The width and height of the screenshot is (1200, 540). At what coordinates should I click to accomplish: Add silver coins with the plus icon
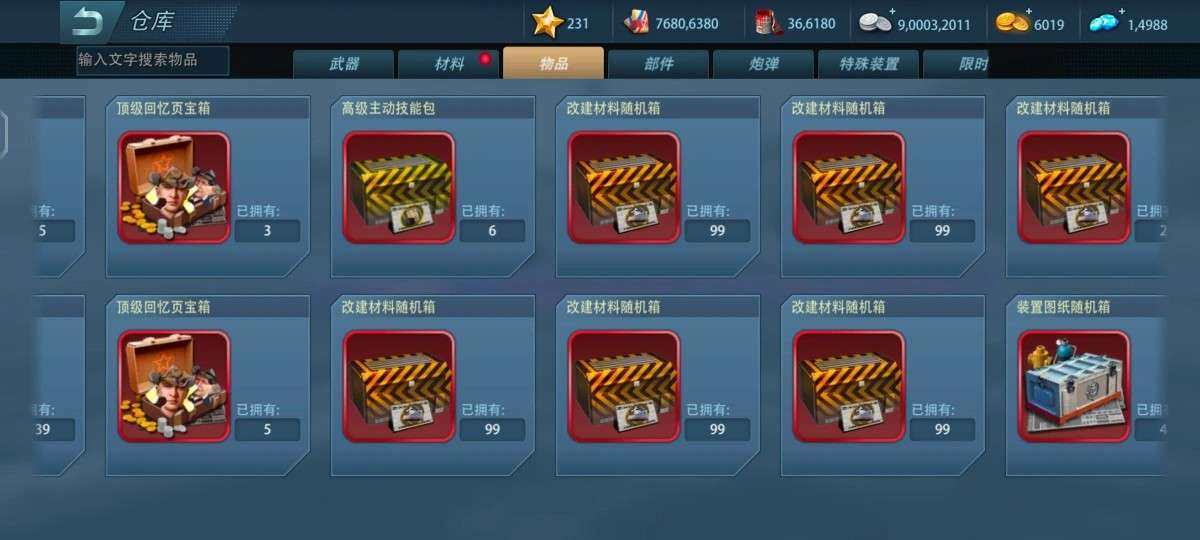[893, 12]
